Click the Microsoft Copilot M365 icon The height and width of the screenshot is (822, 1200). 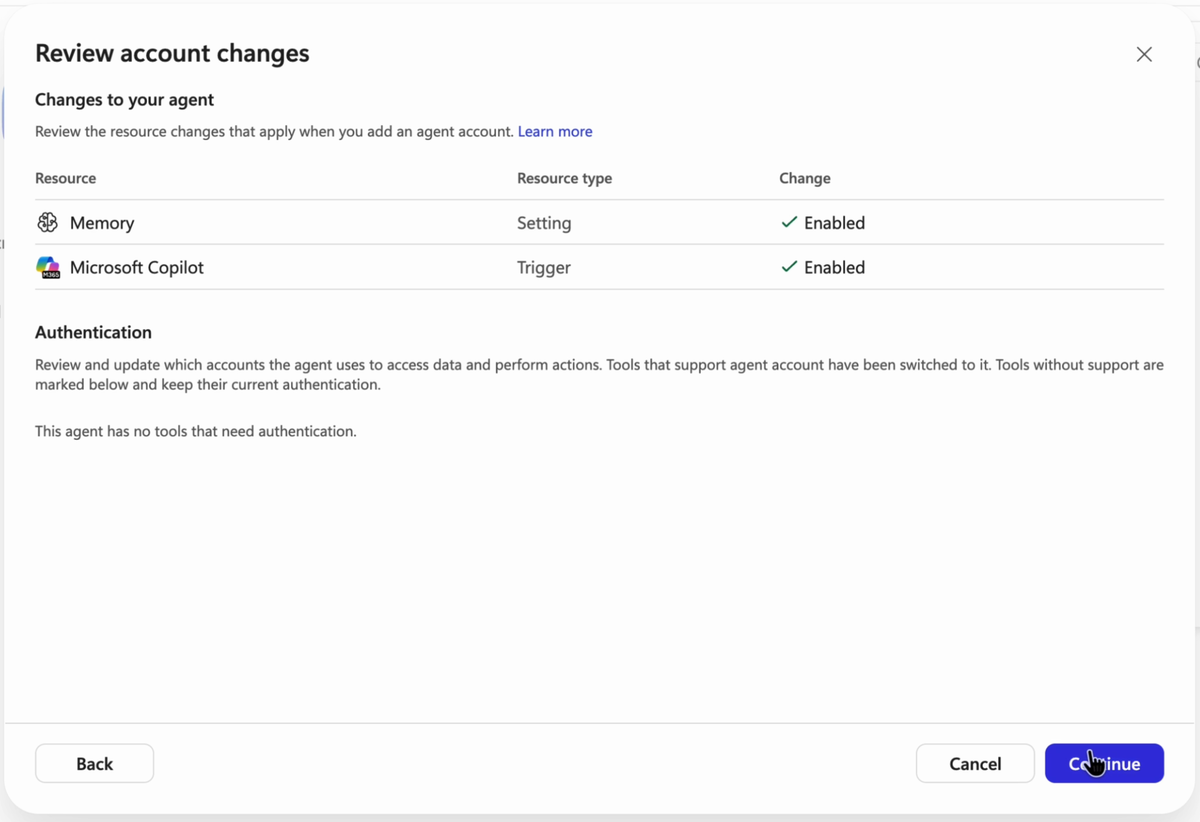[48, 267]
